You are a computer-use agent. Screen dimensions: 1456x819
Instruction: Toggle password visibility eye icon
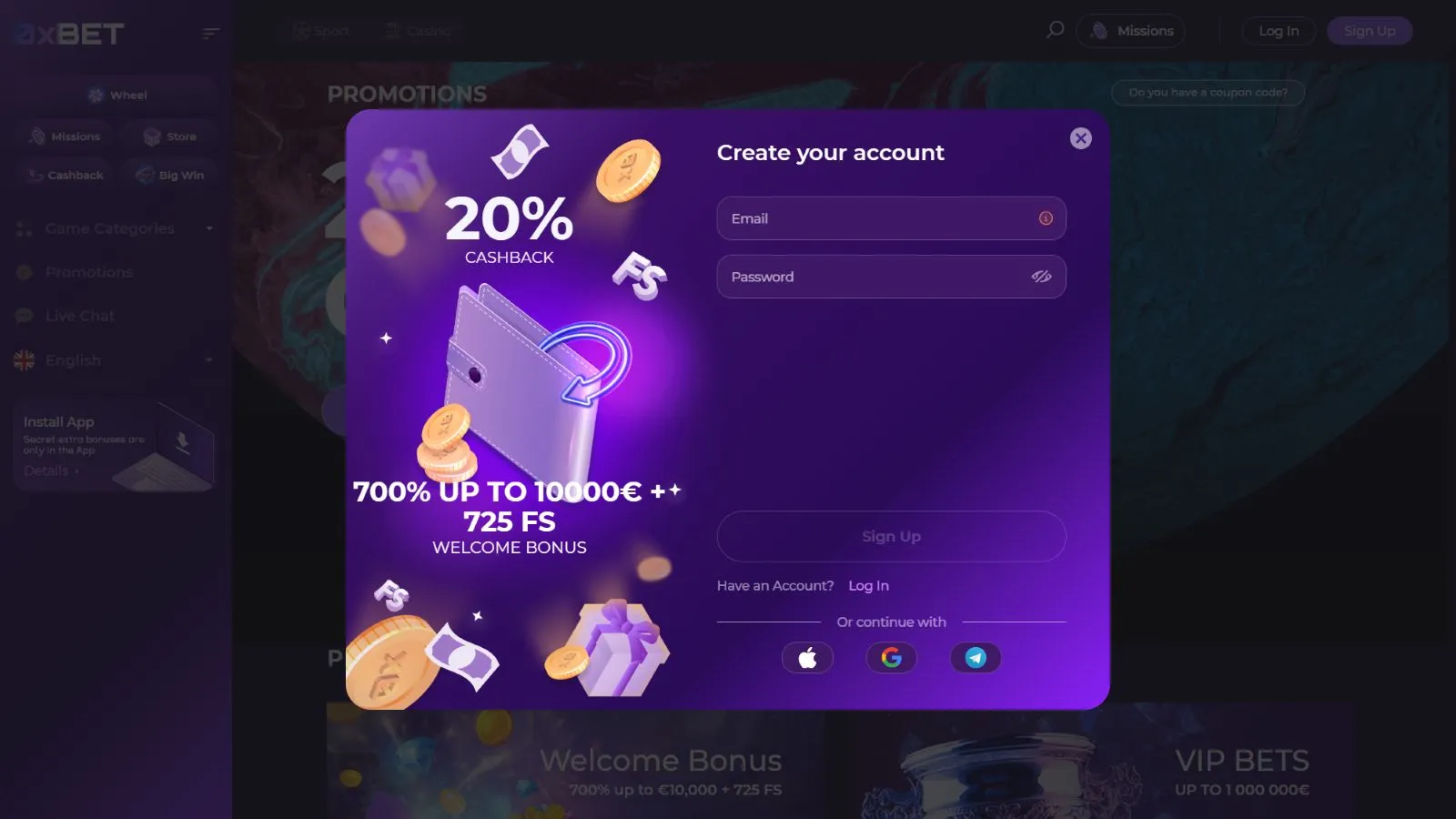click(x=1041, y=277)
